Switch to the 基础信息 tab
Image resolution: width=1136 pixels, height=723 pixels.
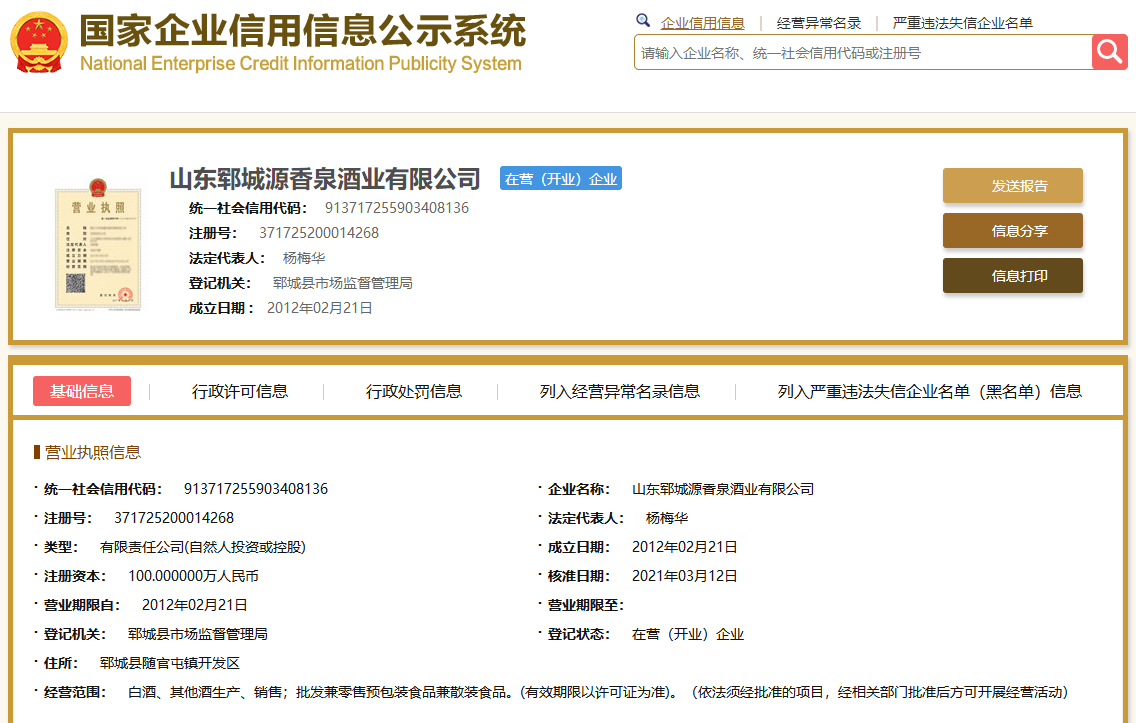click(x=82, y=391)
